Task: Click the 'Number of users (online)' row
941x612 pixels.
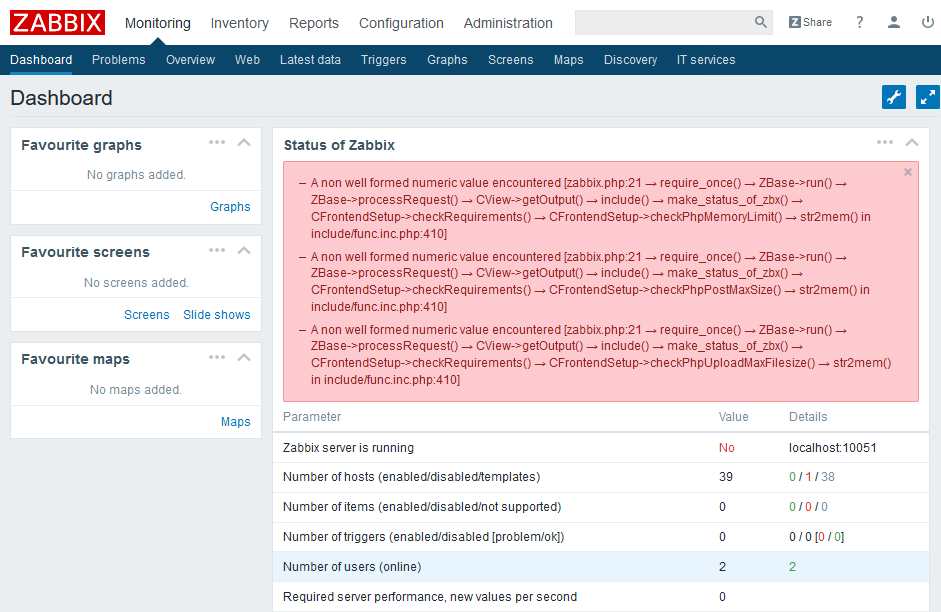Action: [x=601, y=566]
